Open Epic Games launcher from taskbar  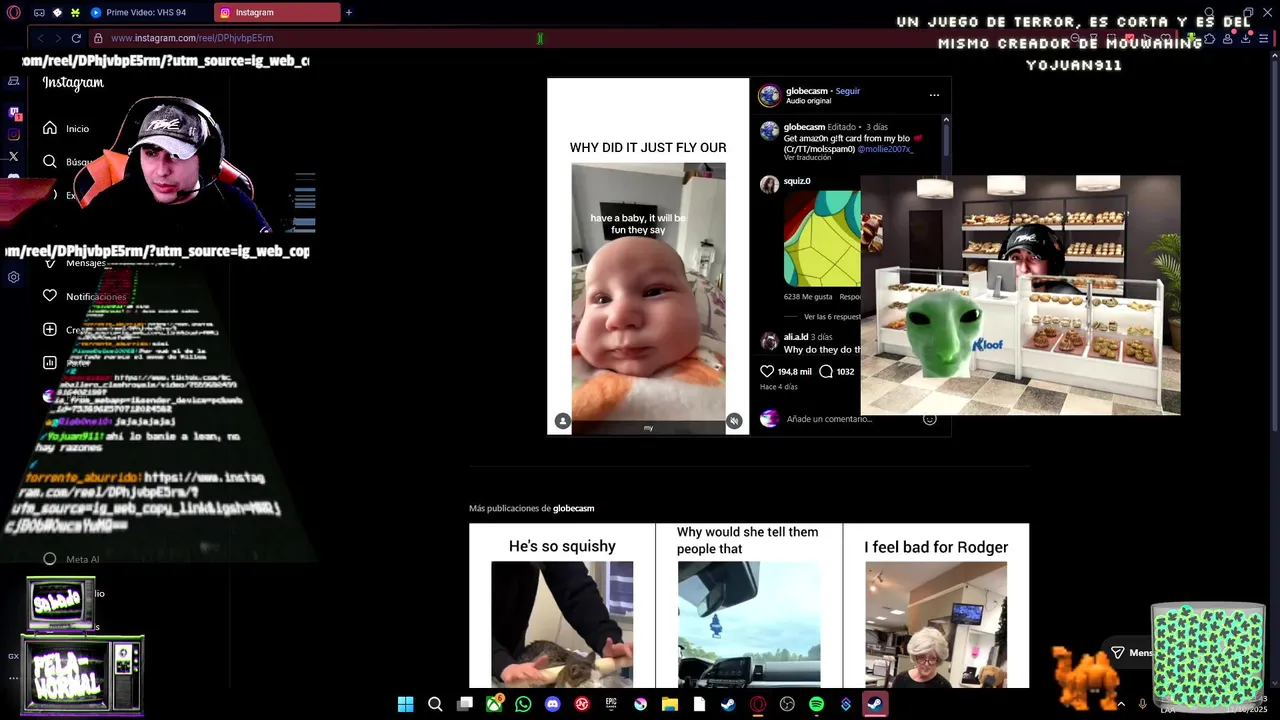(x=611, y=704)
